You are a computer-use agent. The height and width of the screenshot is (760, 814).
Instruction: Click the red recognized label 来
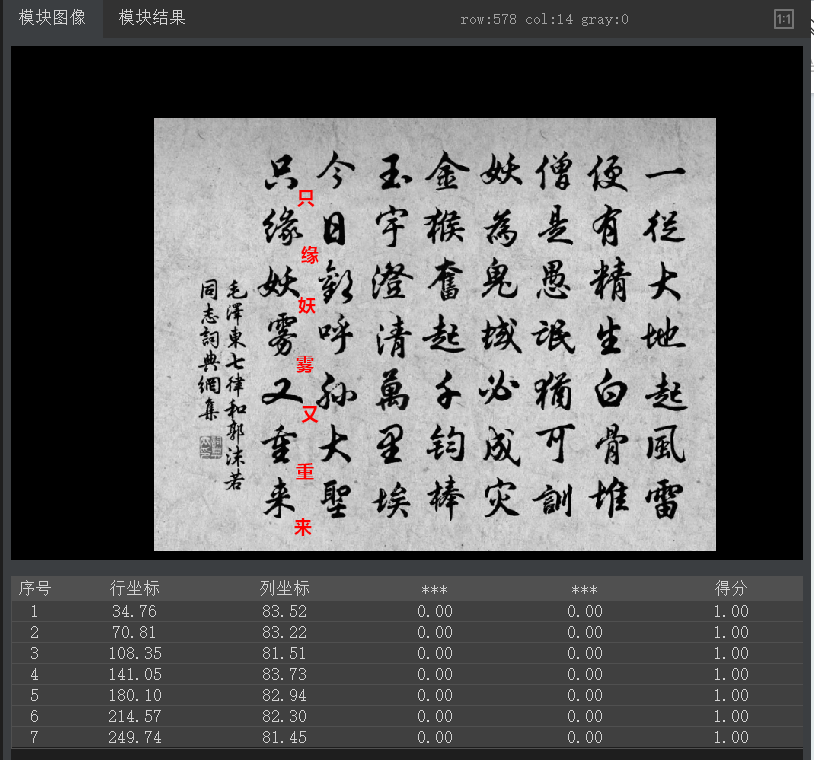pyautogui.click(x=303, y=527)
